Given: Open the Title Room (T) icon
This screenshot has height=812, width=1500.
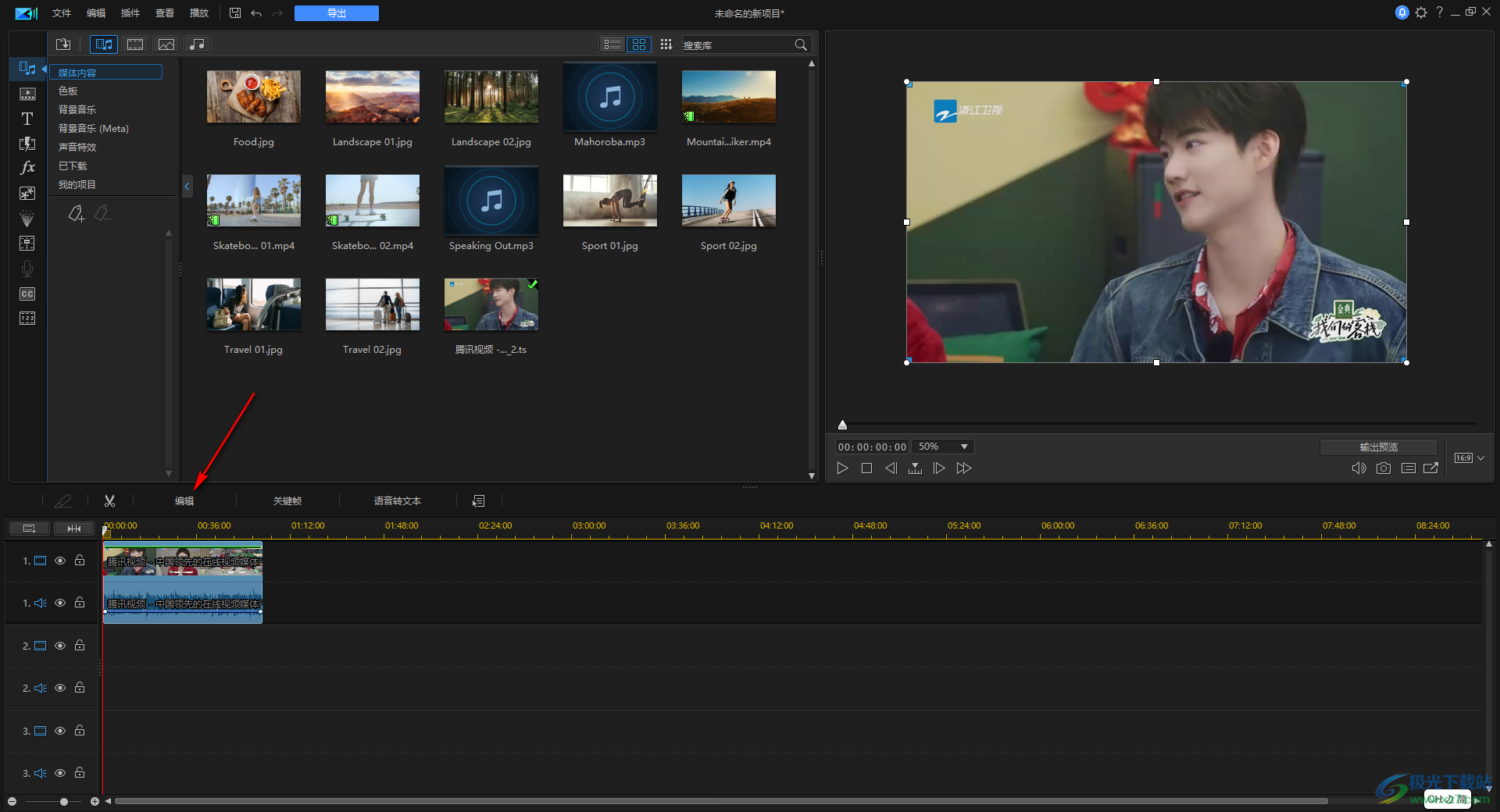Looking at the screenshot, I should (27, 119).
